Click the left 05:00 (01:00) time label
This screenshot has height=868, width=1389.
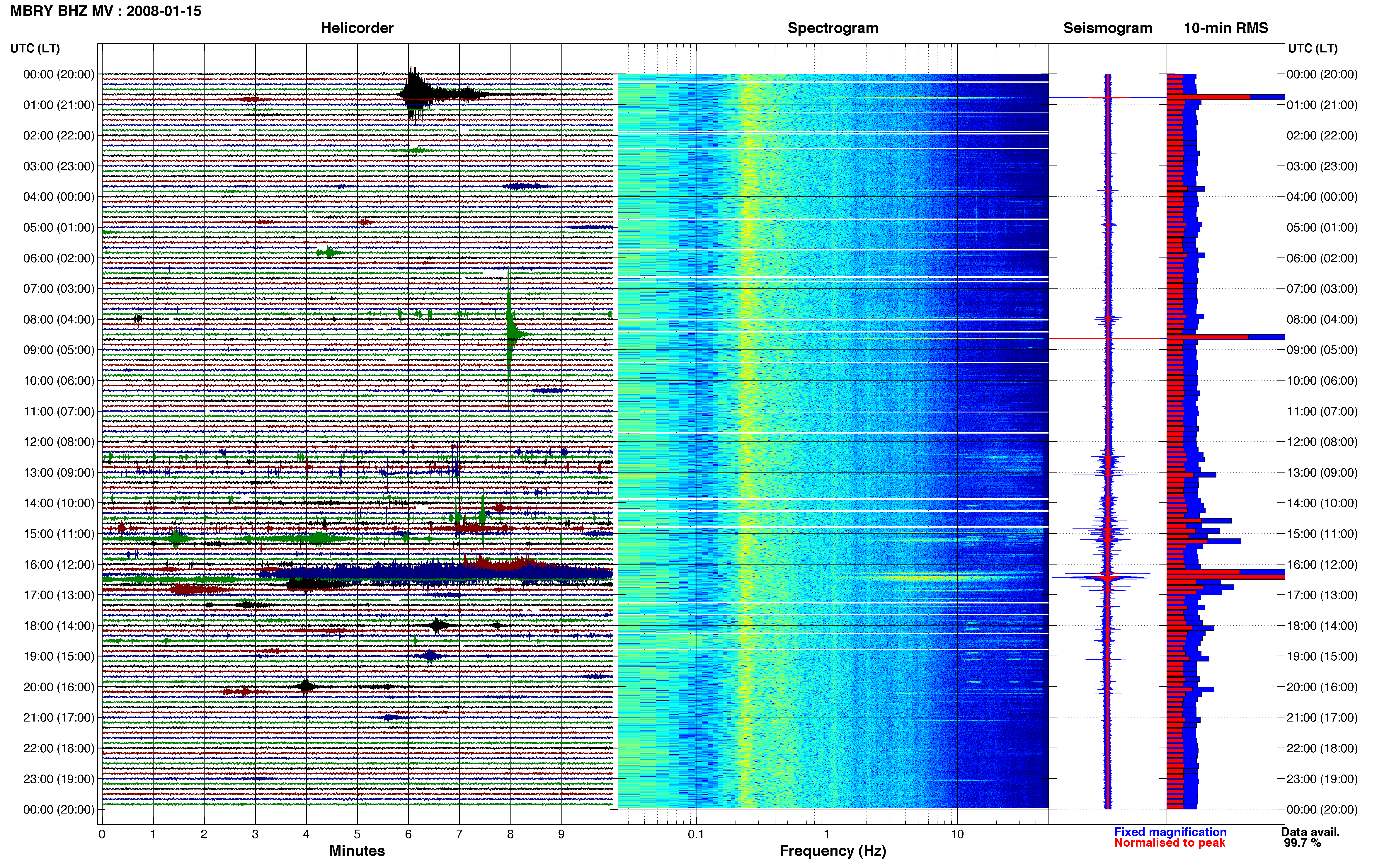click(x=59, y=227)
